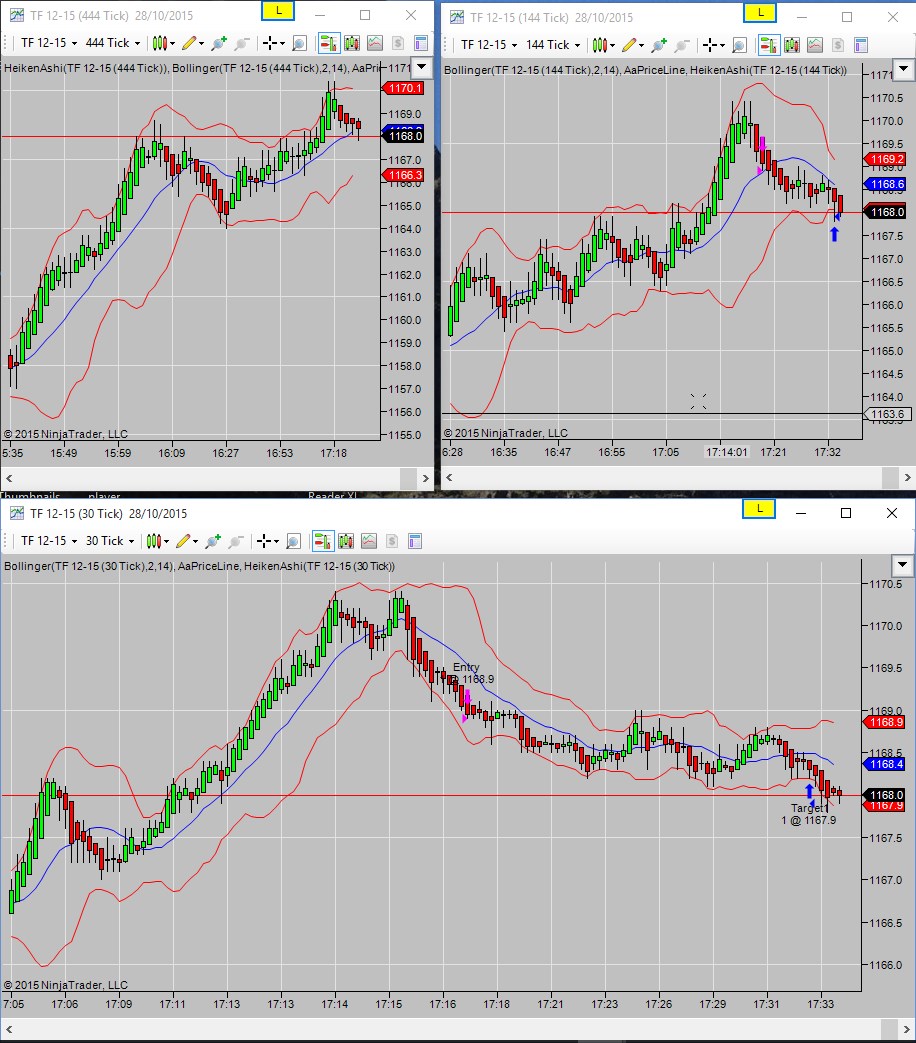Click Target 1 @ 1167.9 label in 30 Tick chart
Screen dimensions: 916x1043
[x=810, y=814]
